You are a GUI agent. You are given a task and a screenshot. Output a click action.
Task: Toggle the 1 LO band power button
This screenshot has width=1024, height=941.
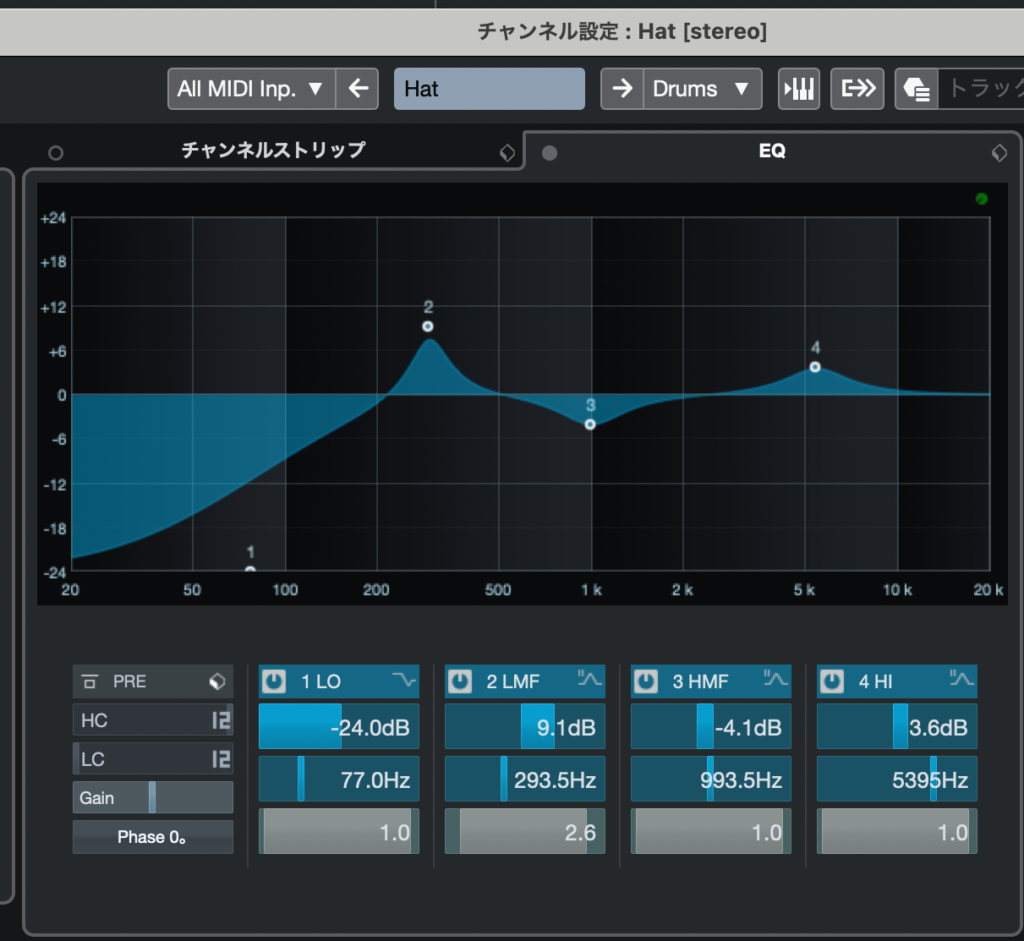tap(274, 682)
